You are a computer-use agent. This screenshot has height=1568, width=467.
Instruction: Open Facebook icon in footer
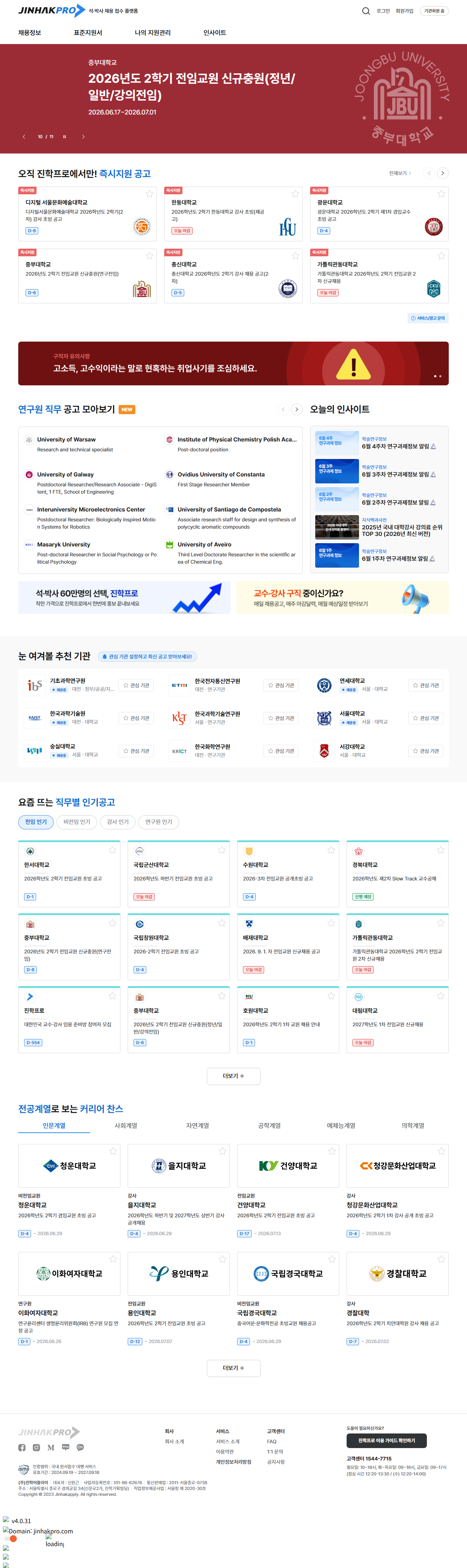click(22, 1447)
